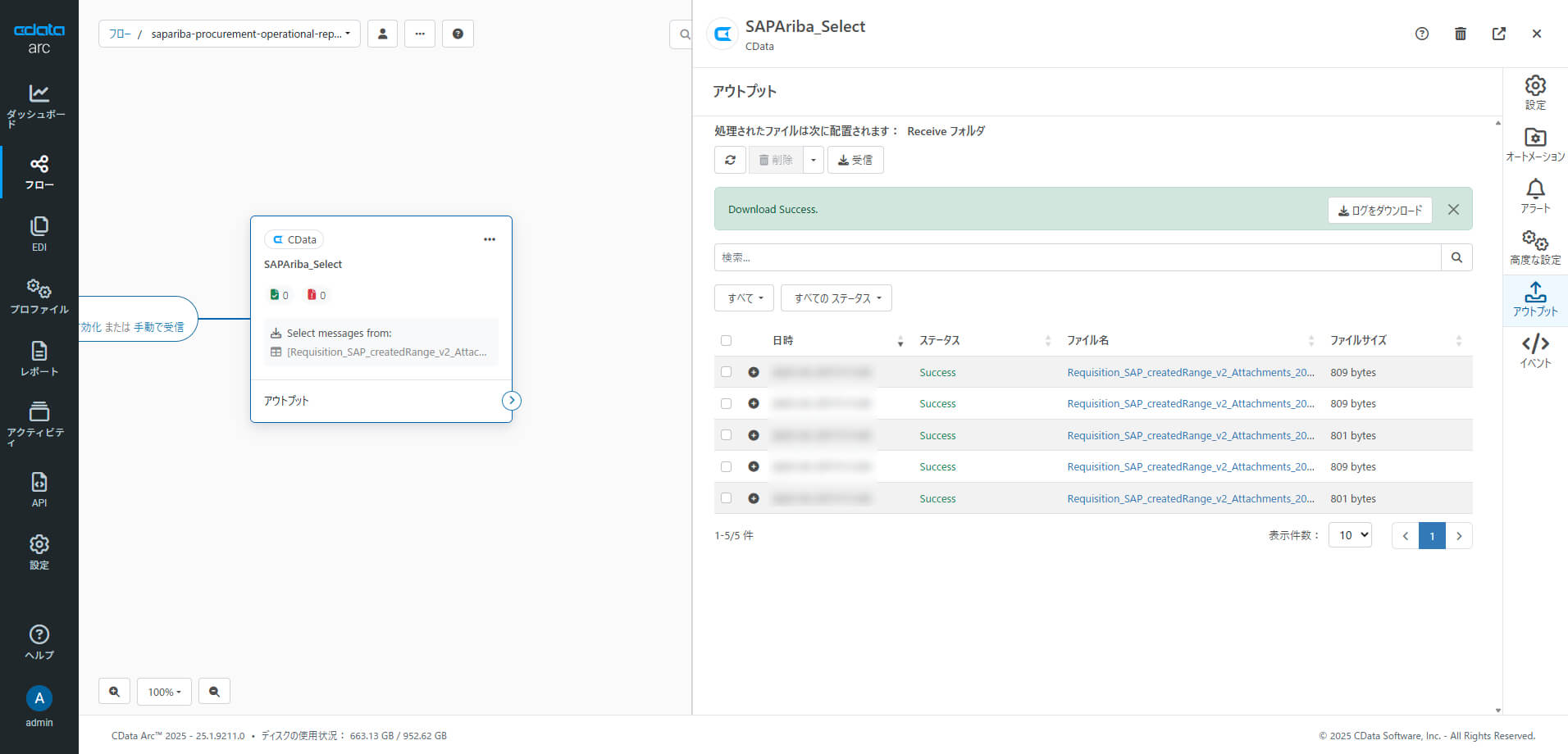Open プロファイル profile page in sidebar
Screen dimensions: 1568x754
(39, 297)
